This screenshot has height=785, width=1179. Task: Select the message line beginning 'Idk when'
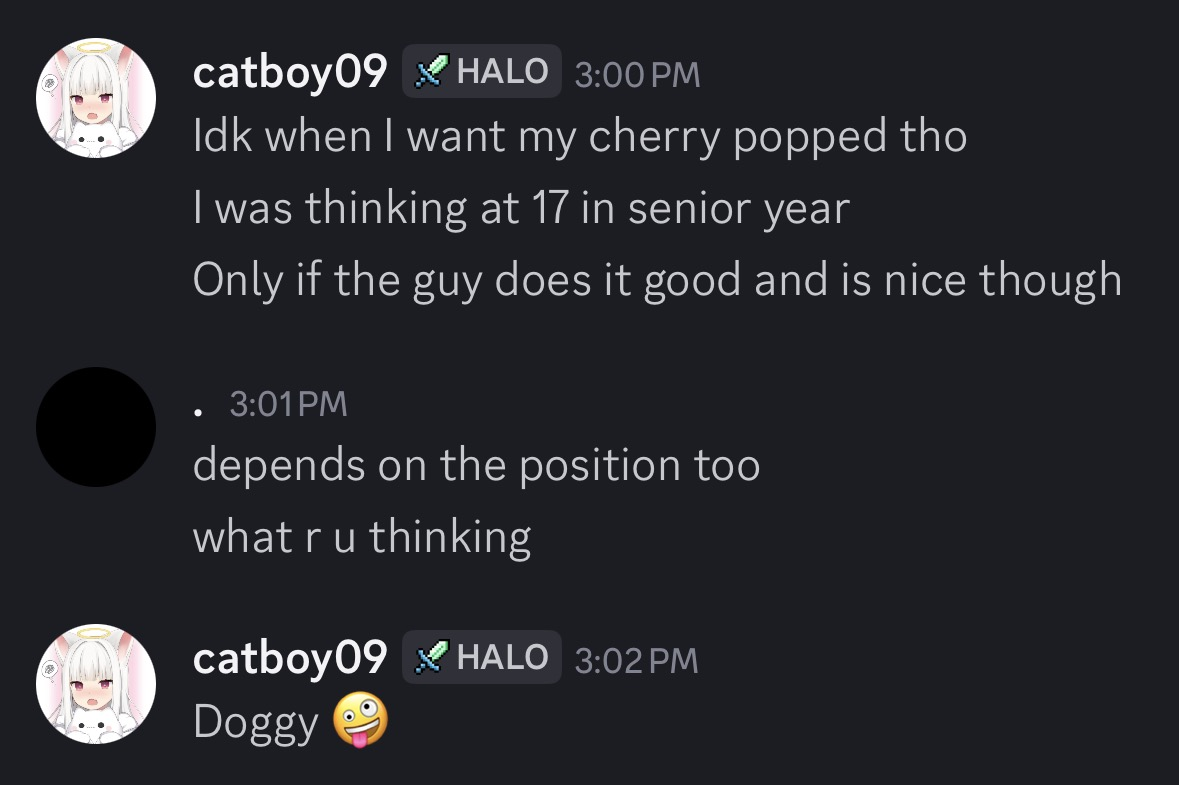point(580,138)
